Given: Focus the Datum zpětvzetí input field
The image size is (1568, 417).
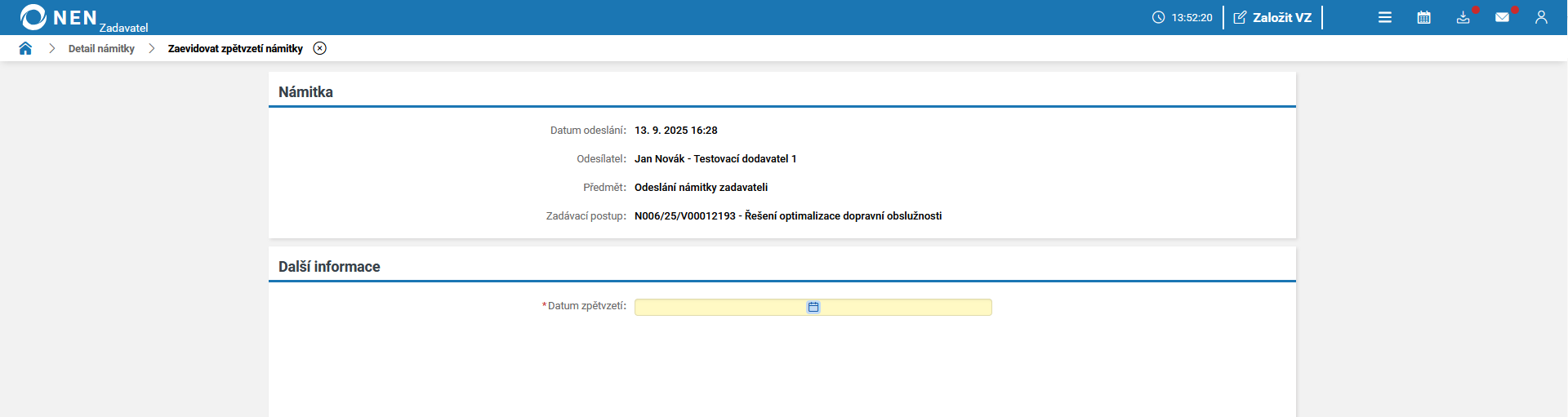Looking at the screenshot, I should pyautogui.click(x=813, y=307).
